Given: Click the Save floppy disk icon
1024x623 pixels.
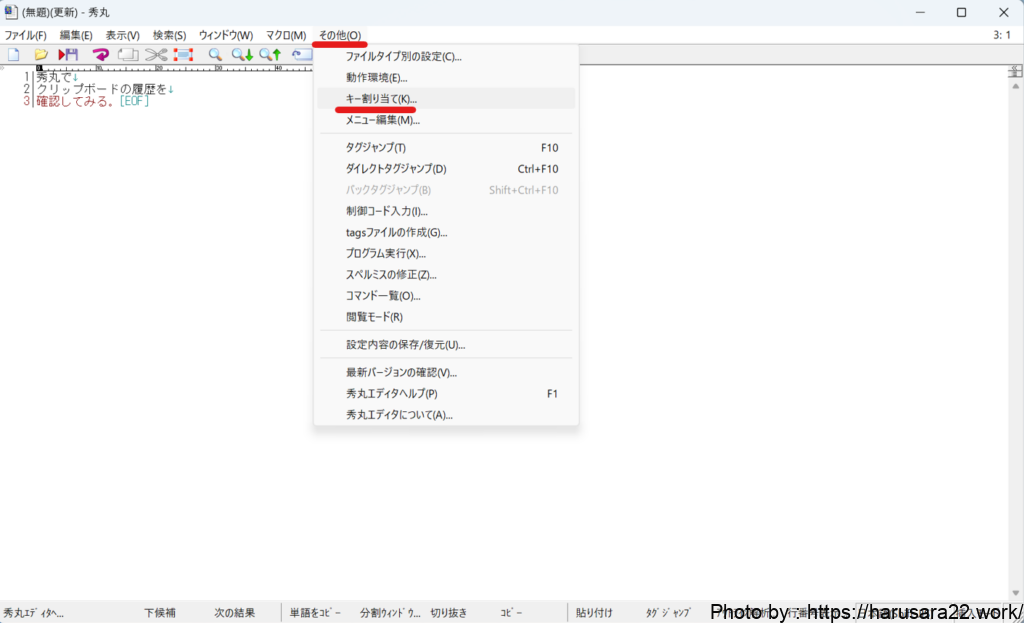Looking at the screenshot, I should (68, 55).
